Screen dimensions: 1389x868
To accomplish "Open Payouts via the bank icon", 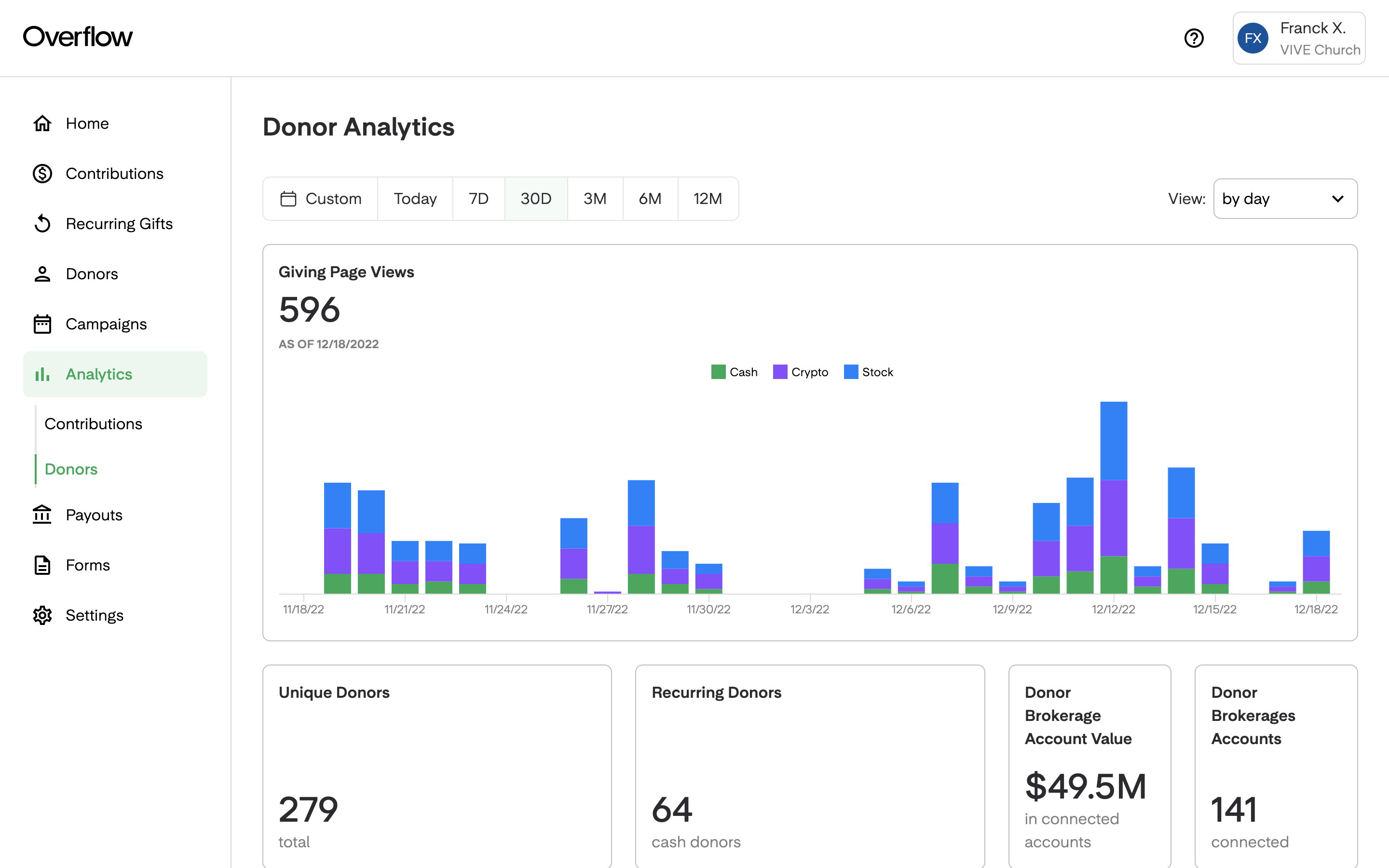I will [x=42, y=515].
